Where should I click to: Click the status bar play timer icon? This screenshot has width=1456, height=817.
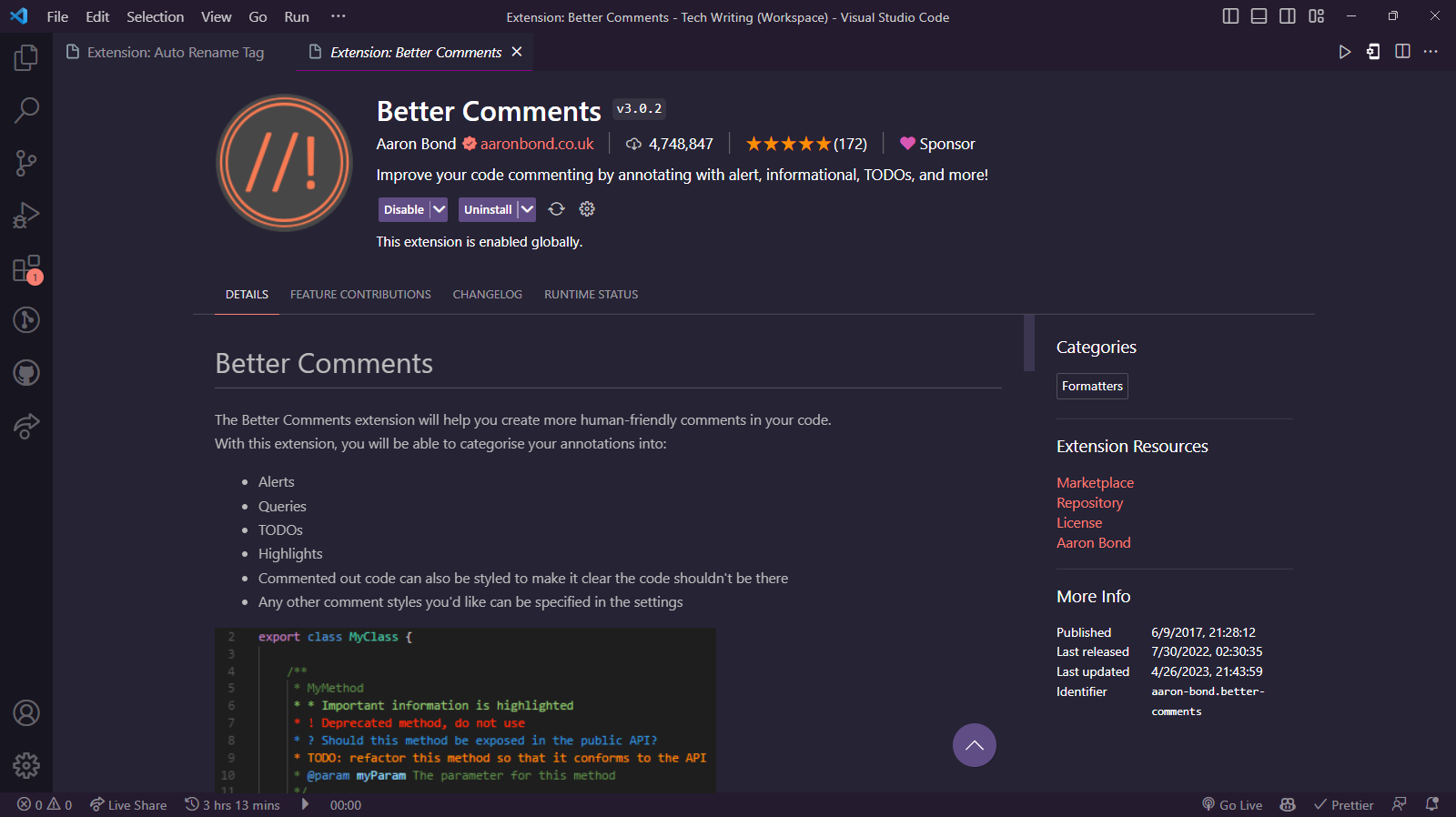[x=306, y=804]
